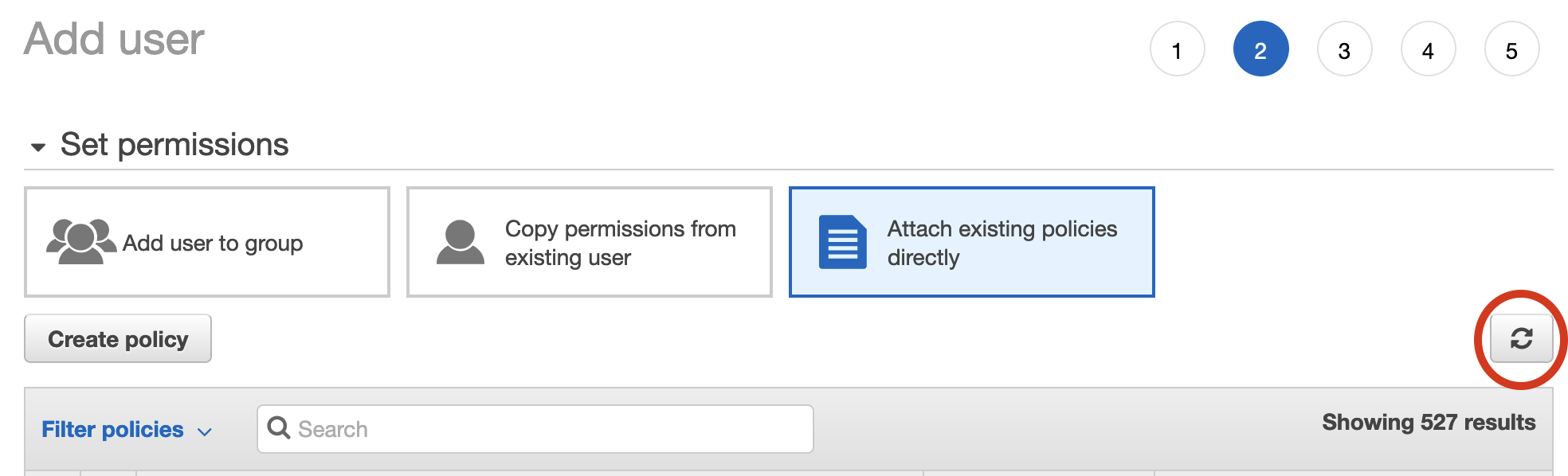The width and height of the screenshot is (1568, 476).
Task: Click the group icon on Add user to group
Action: (x=80, y=241)
